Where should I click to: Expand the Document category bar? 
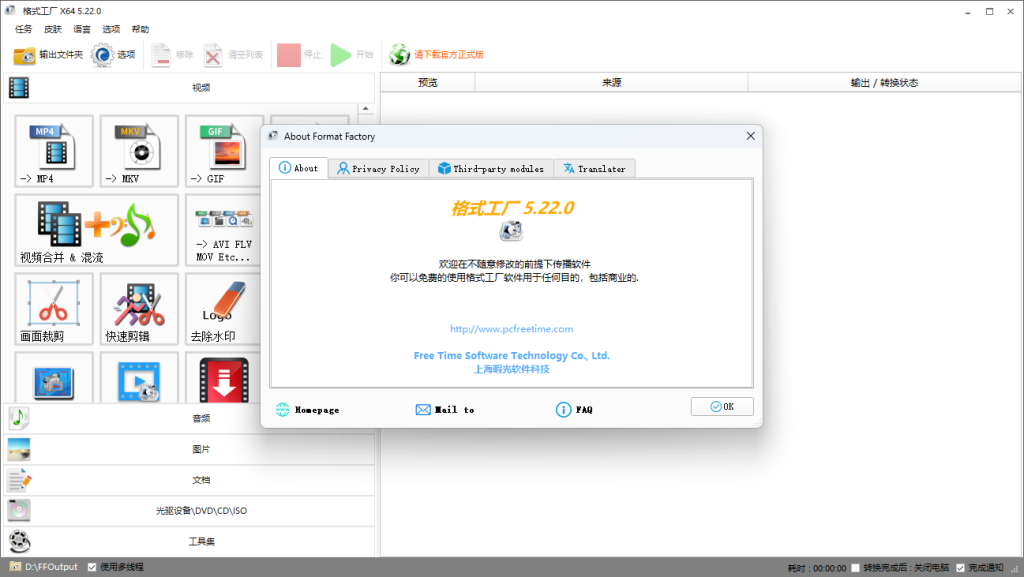click(189, 480)
